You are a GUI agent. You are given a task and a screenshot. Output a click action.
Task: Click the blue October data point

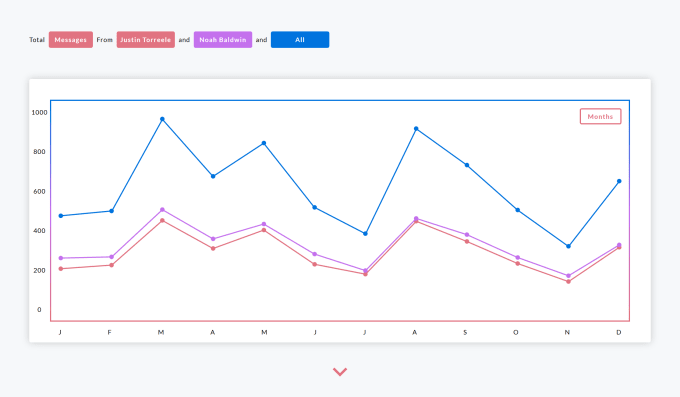(x=517, y=210)
